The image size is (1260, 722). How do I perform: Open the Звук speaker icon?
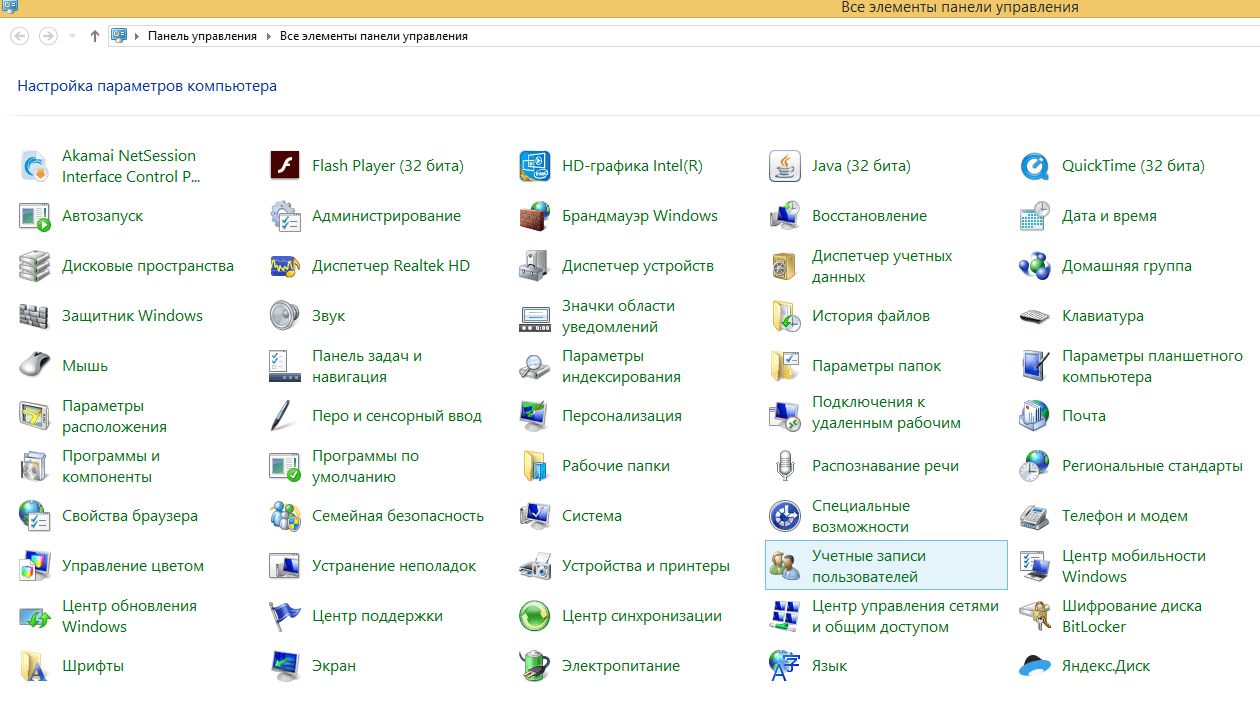[x=285, y=316]
